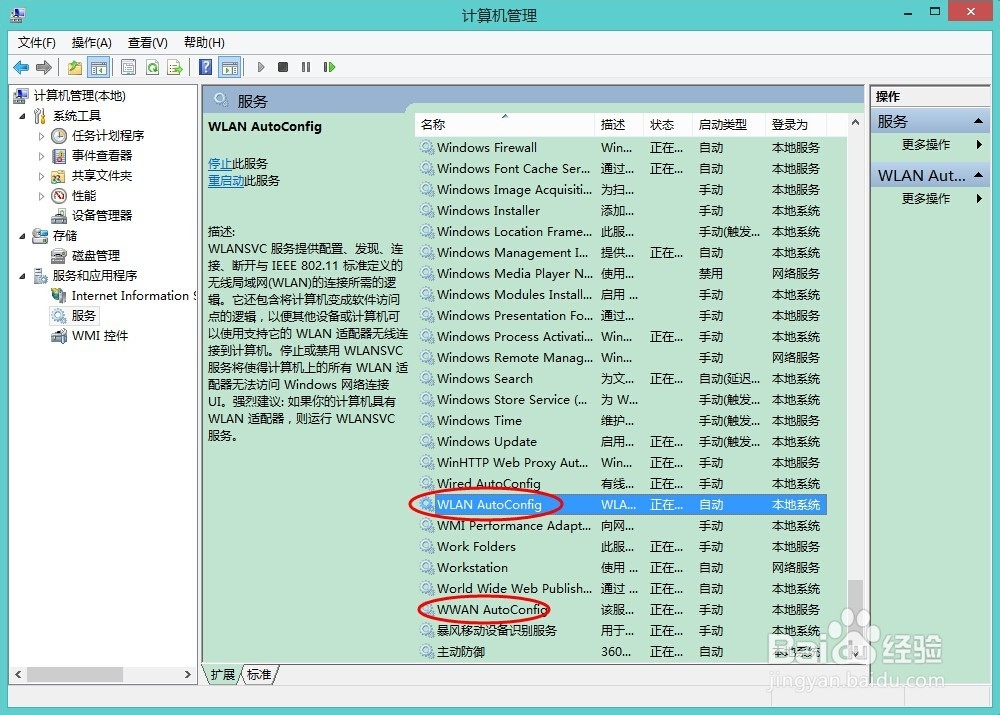Open properties with the properties toolbar icon
The image size is (1000, 715).
click(x=128, y=67)
